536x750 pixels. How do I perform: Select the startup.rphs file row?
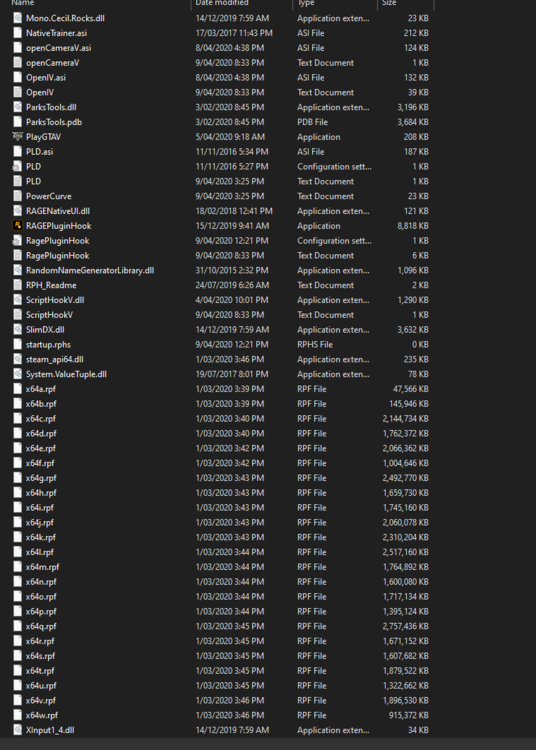pyautogui.click(x=222, y=344)
